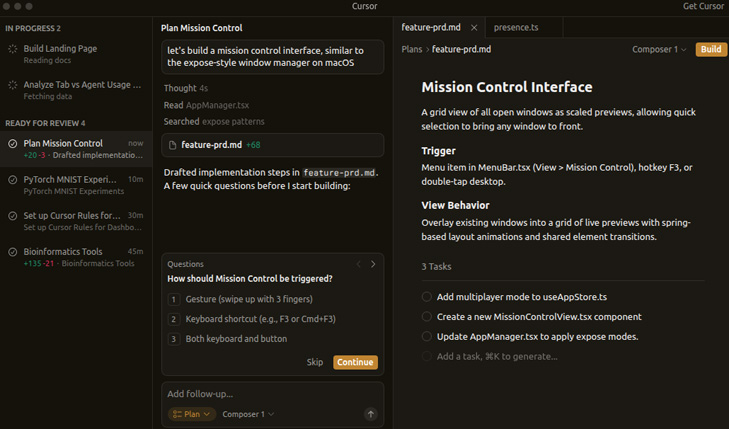
Task: Click the send arrow icon in follow-up box
Action: pos(370,414)
